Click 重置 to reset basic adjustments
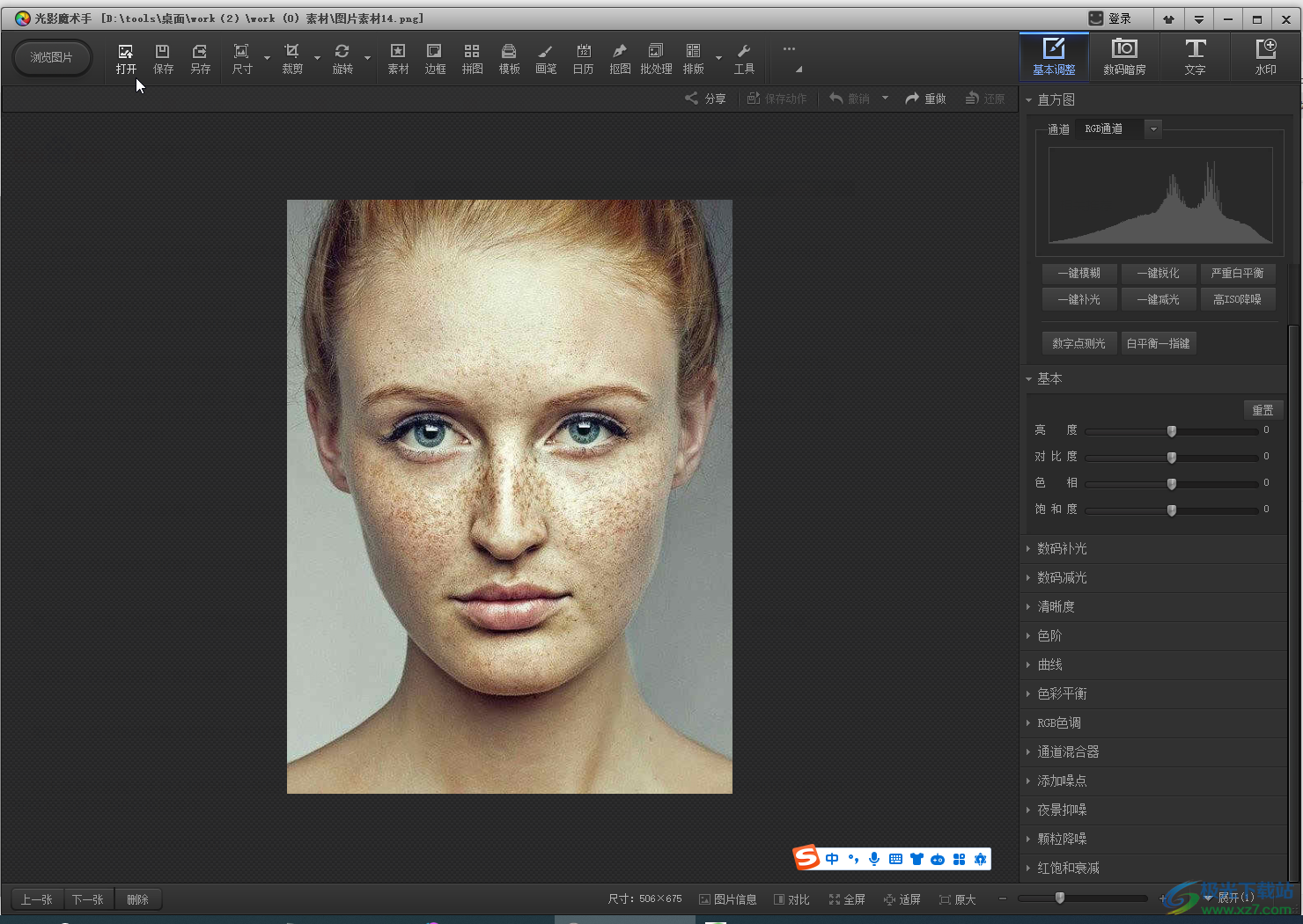This screenshot has width=1303, height=924. (1263, 410)
